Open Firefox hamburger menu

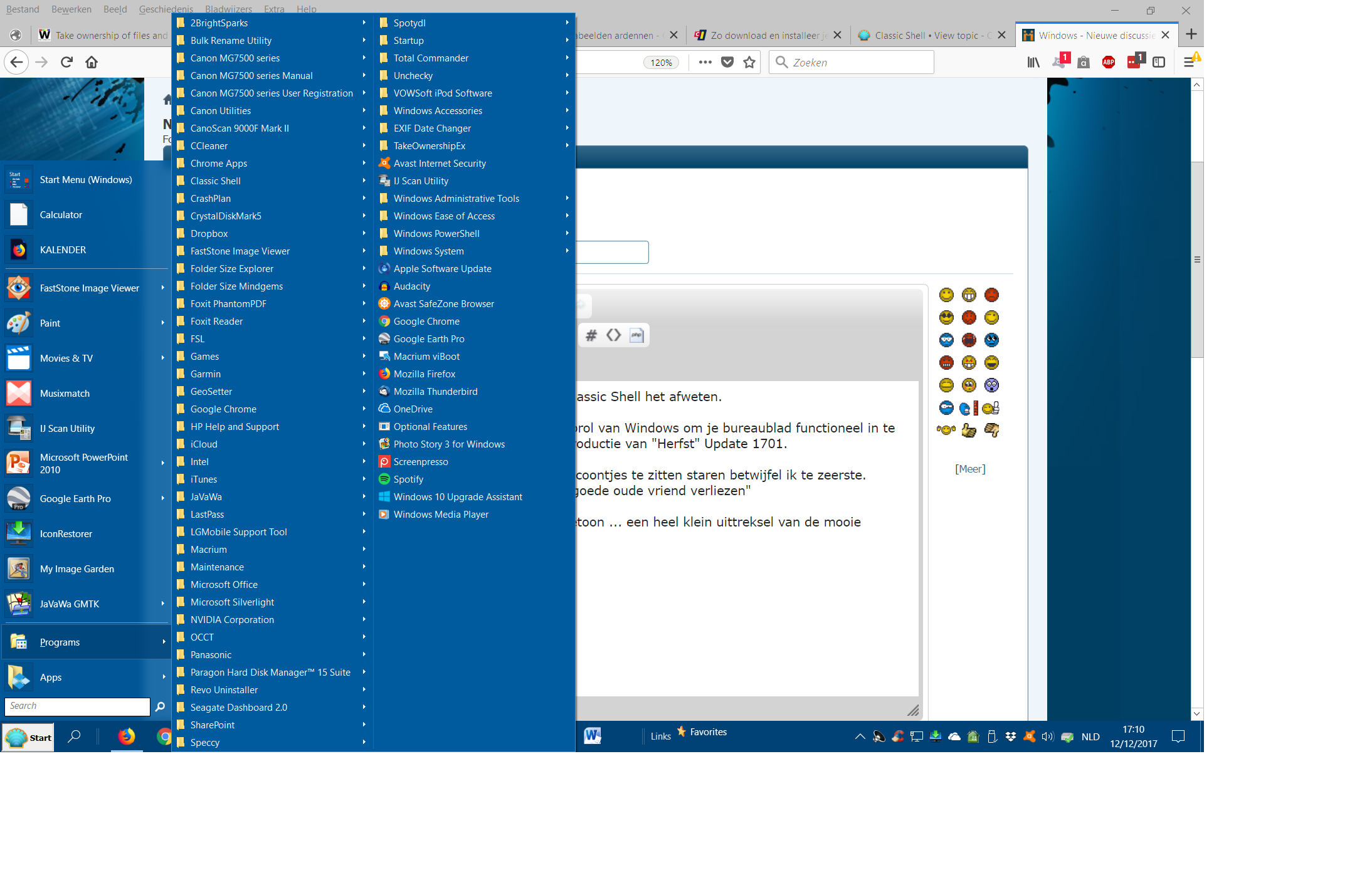(x=1189, y=62)
